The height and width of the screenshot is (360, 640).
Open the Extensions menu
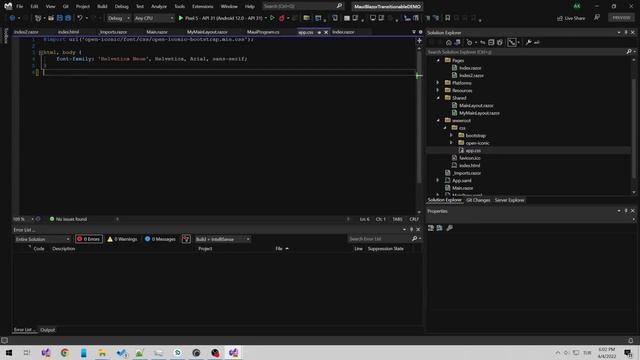coord(202,7)
